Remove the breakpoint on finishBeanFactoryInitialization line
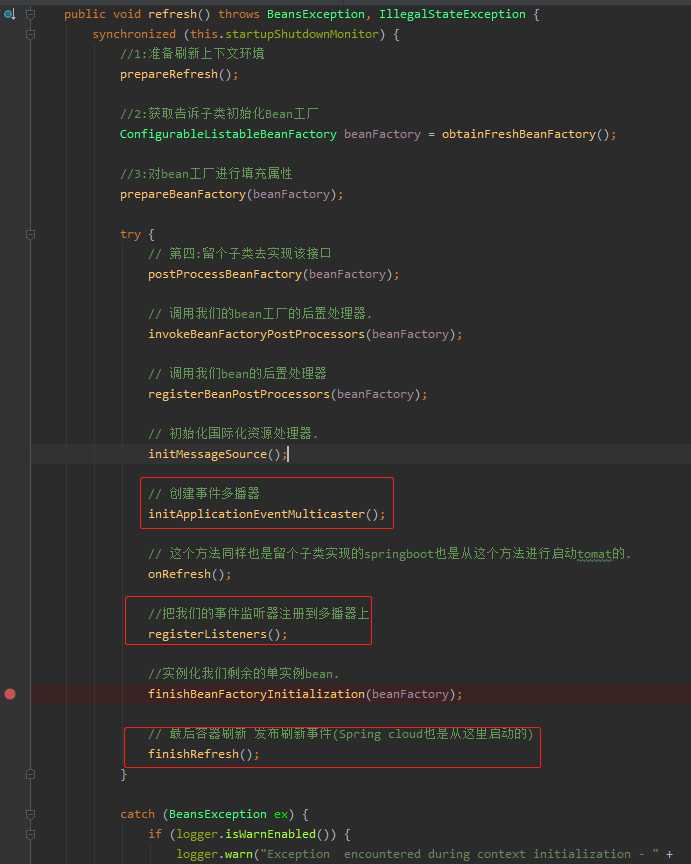 point(10,694)
